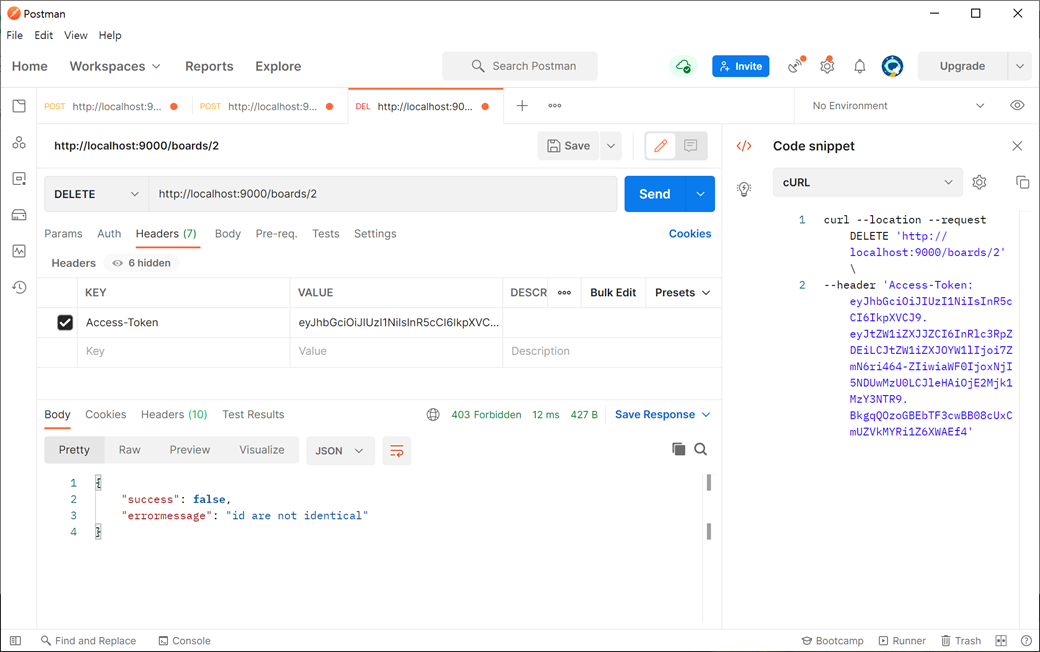Viewport: 1040px width, 652px height.
Task: Open the View menu
Action: pos(76,35)
